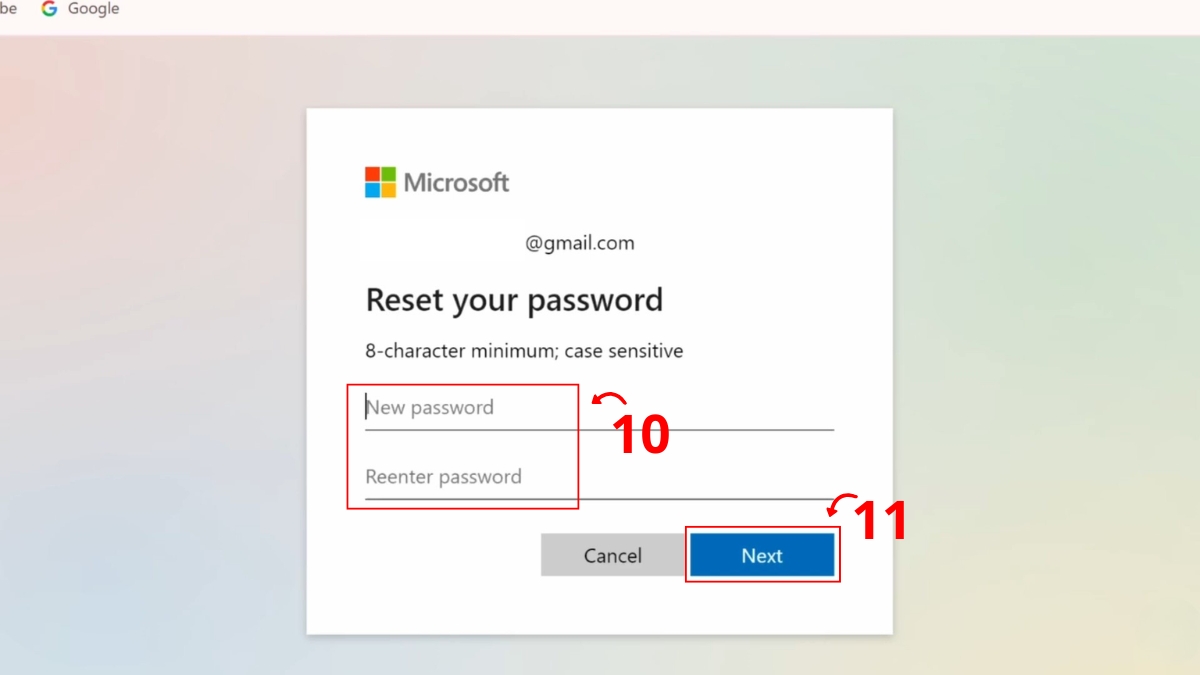This screenshot has width=1200, height=675.
Task: Click the green square in the Microsoft logo
Action: point(388,174)
